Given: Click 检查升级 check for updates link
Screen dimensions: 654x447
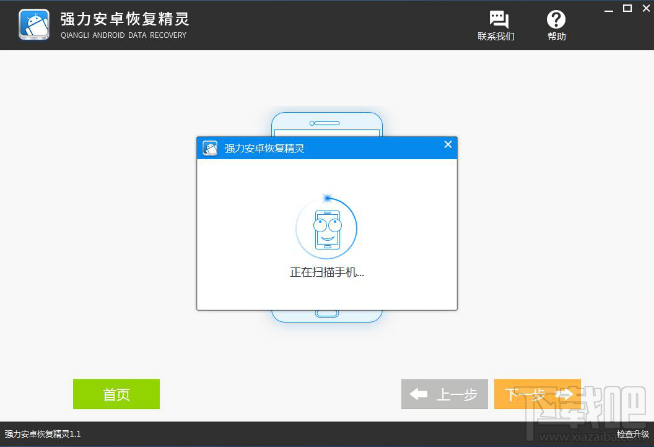Looking at the screenshot, I should (633, 434).
